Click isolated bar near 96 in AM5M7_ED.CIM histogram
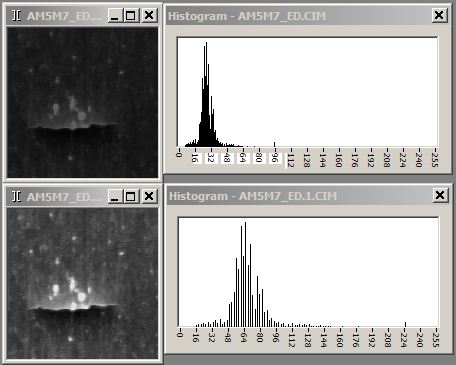The width and height of the screenshot is (456, 365). (x=274, y=144)
